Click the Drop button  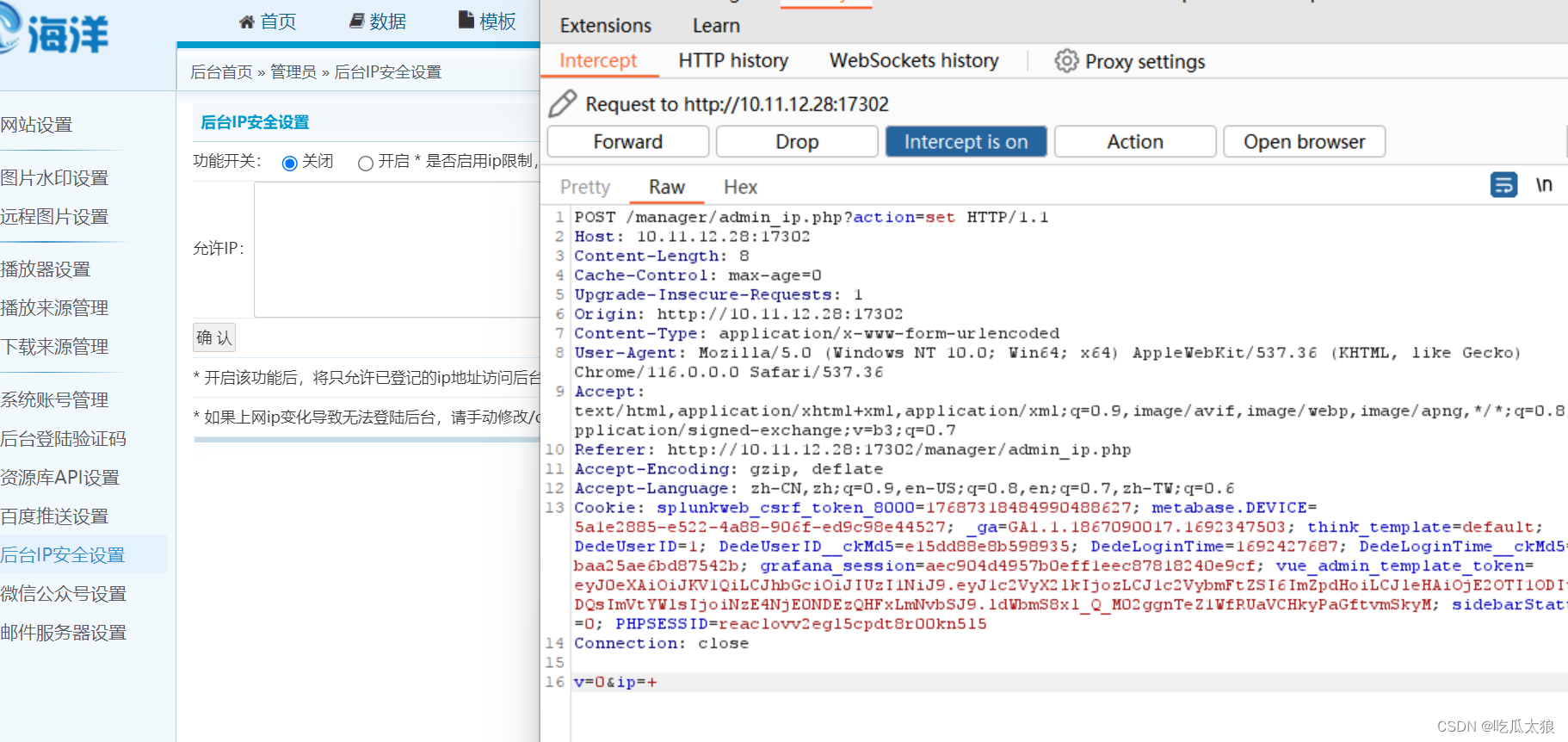[797, 142]
